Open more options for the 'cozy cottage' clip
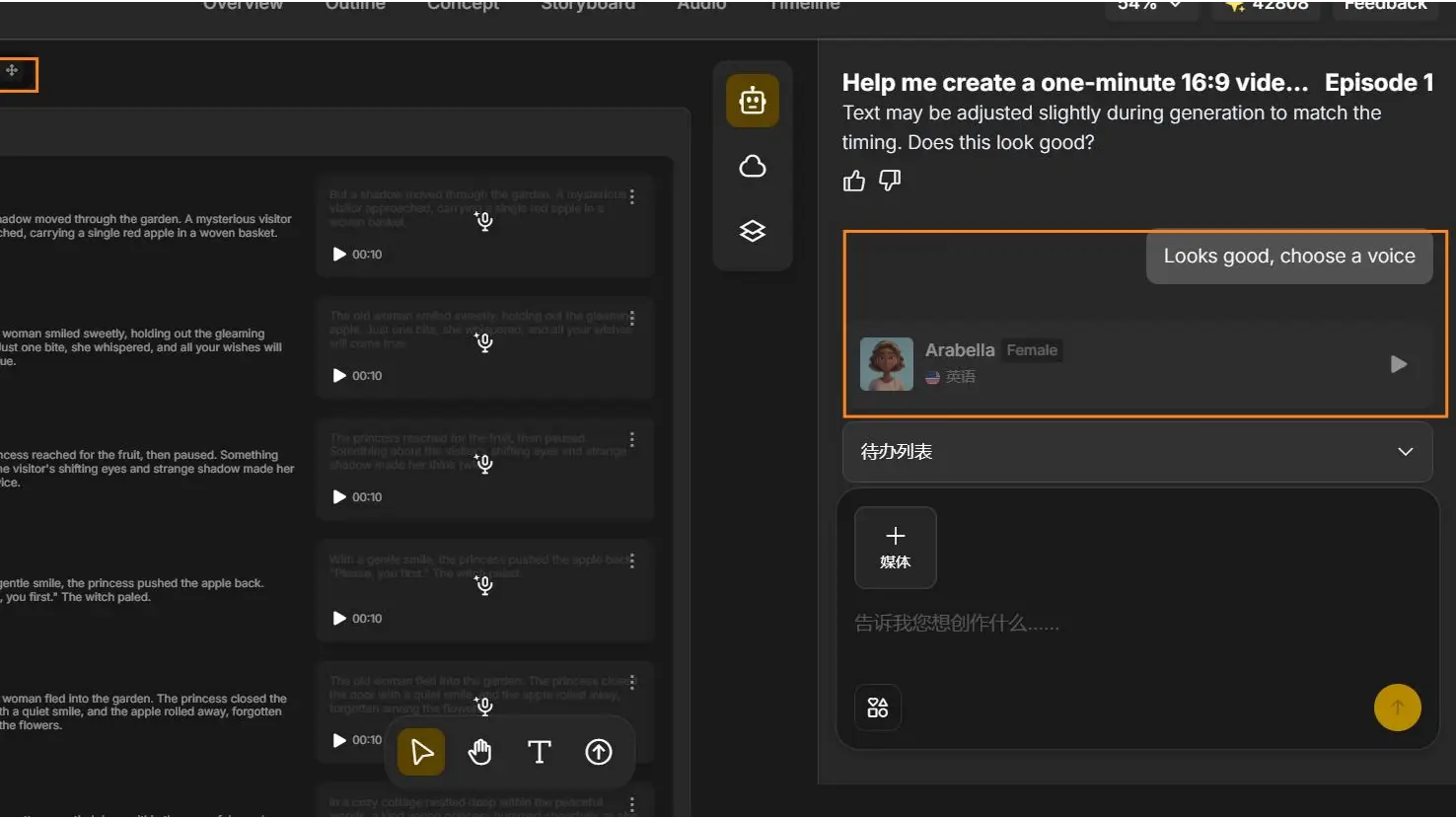This screenshot has width=1456, height=819. point(632,803)
